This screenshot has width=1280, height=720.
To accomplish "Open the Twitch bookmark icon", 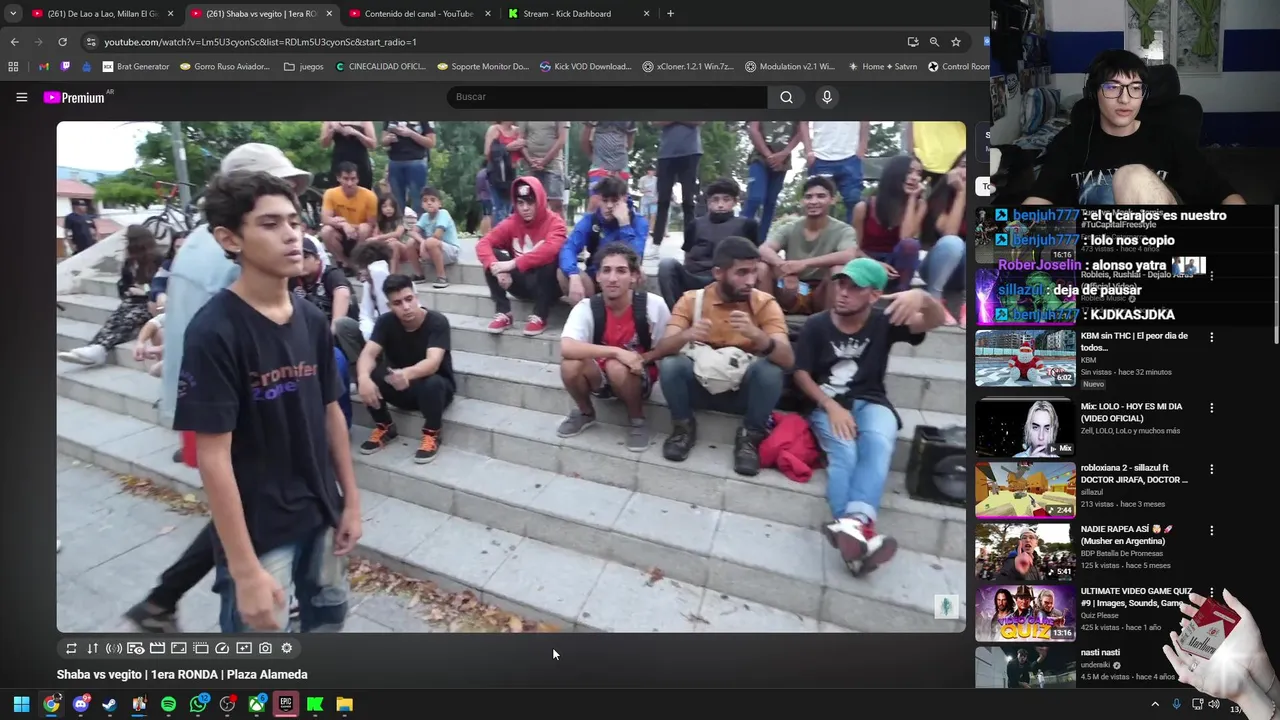I will [66, 67].
